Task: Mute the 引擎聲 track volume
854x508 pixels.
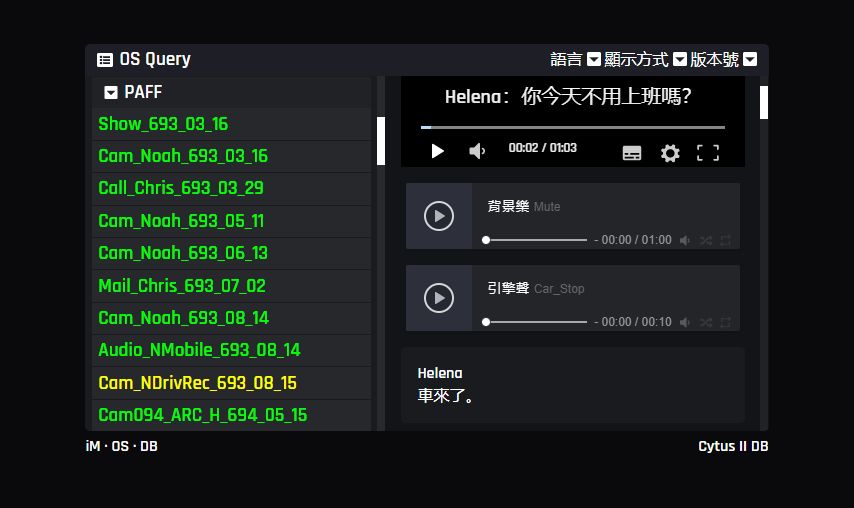Action: click(x=685, y=322)
